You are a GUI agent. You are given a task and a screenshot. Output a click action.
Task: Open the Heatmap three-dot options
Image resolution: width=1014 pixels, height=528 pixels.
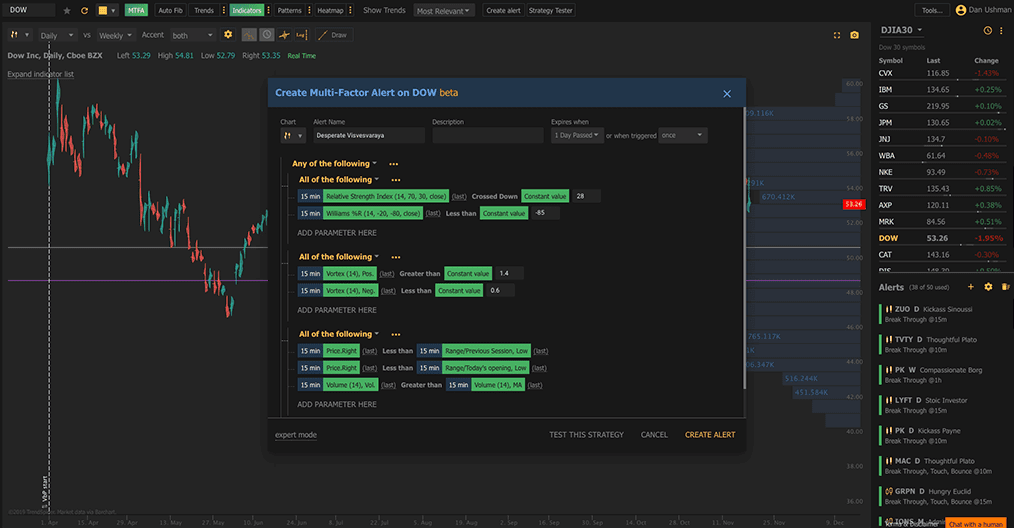point(351,10)
